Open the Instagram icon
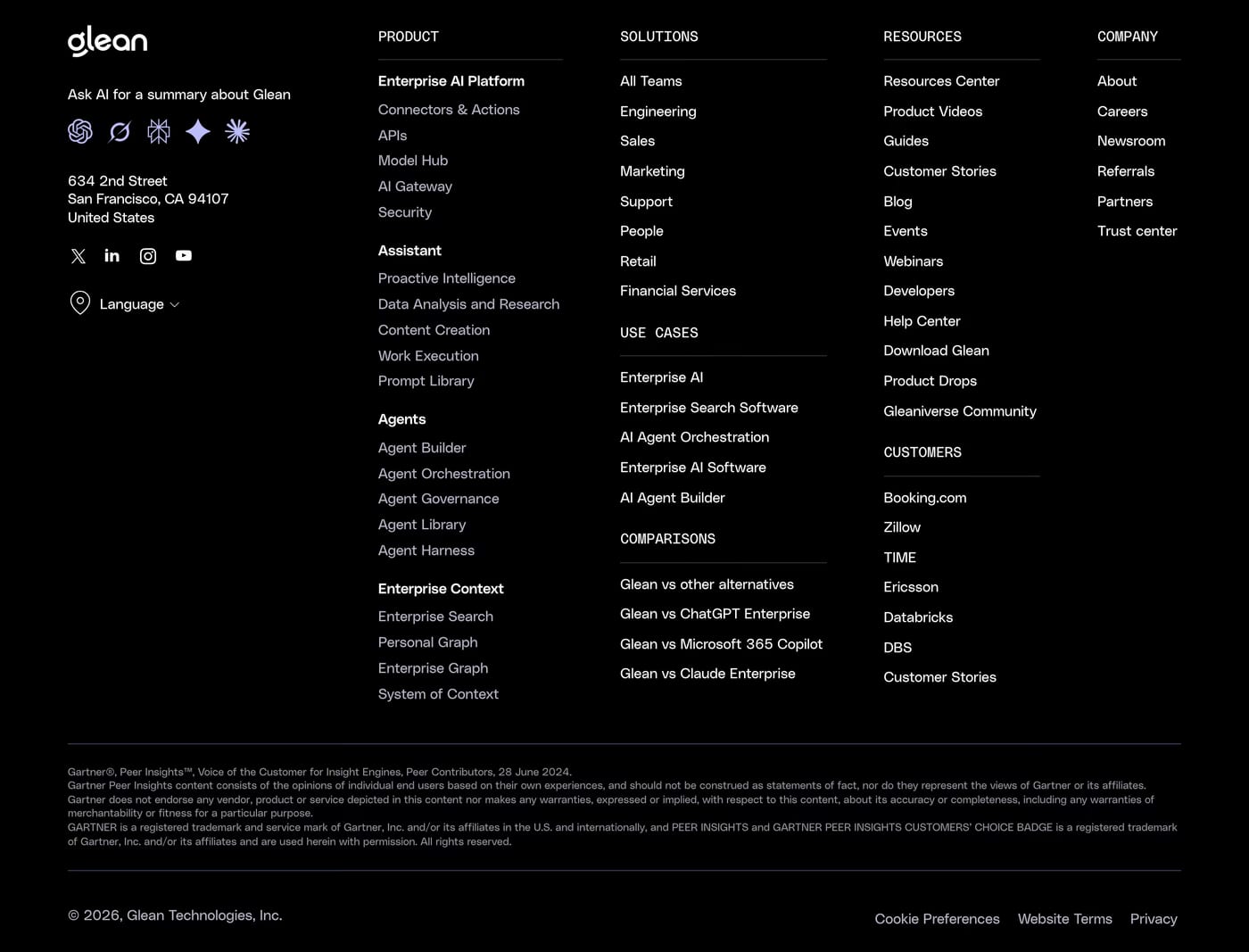Image resolution: width=1249 pixels, height=952 pixels. [x=148, y=256]
